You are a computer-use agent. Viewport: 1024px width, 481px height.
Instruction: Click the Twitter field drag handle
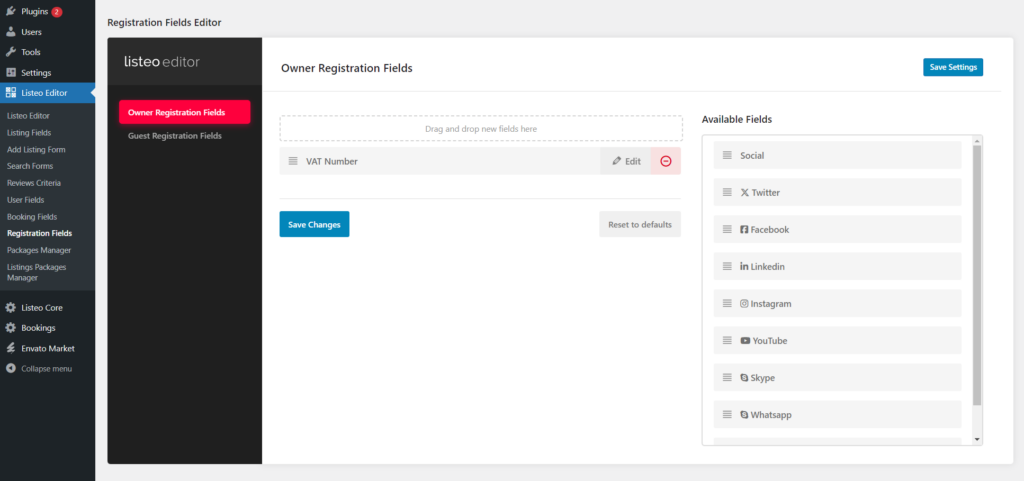[x=728, y=193]
